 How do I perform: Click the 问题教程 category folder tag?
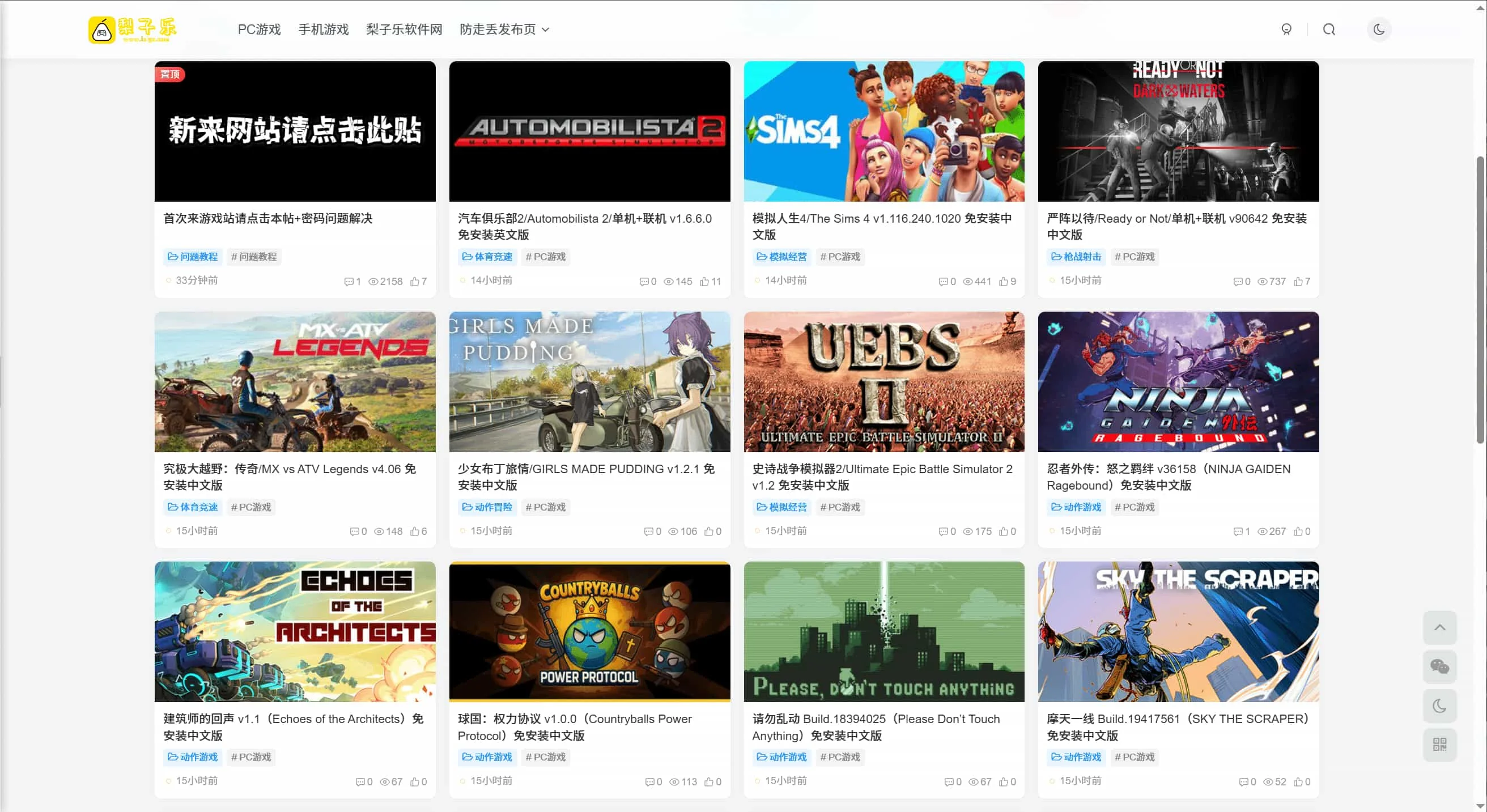coord(193,256)
